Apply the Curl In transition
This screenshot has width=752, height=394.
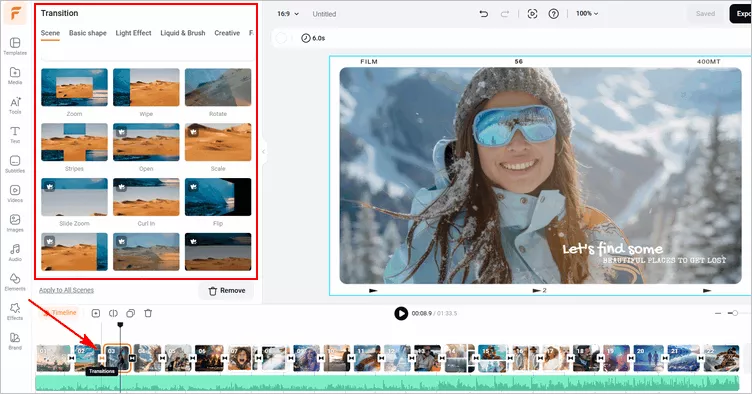(146, 197)
